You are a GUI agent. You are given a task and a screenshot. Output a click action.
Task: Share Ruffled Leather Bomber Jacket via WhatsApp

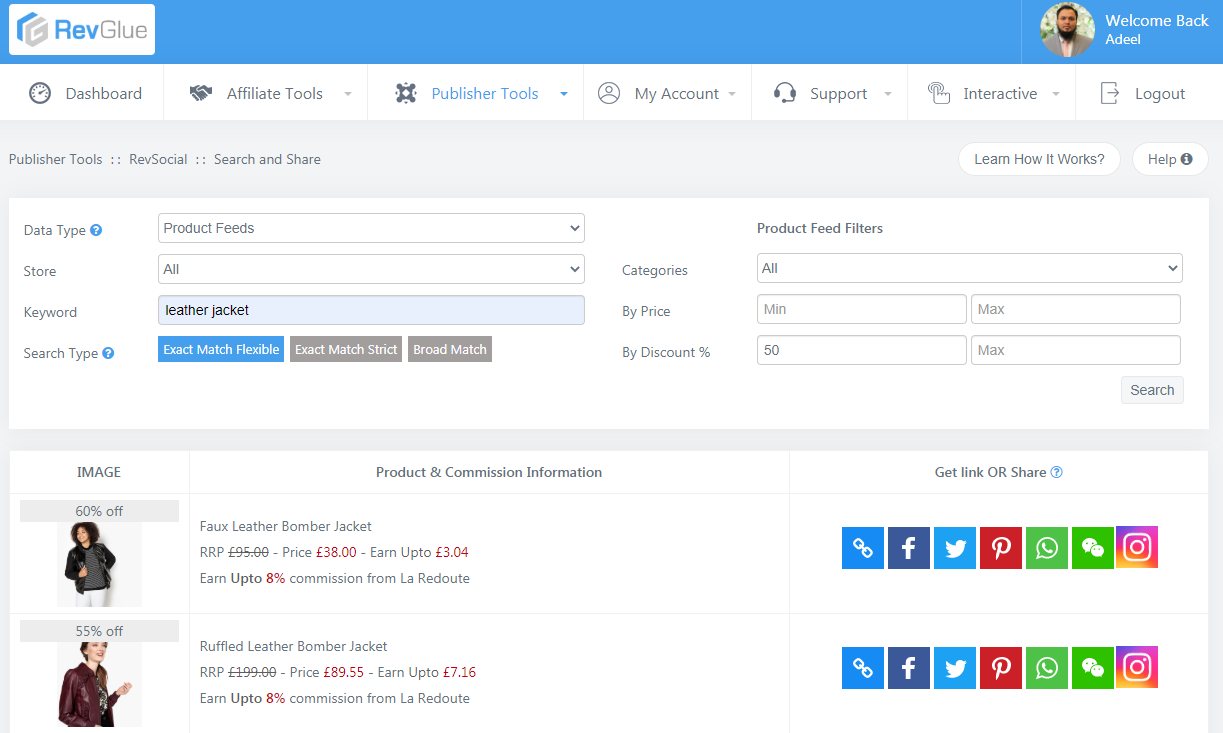(1046, 667)
